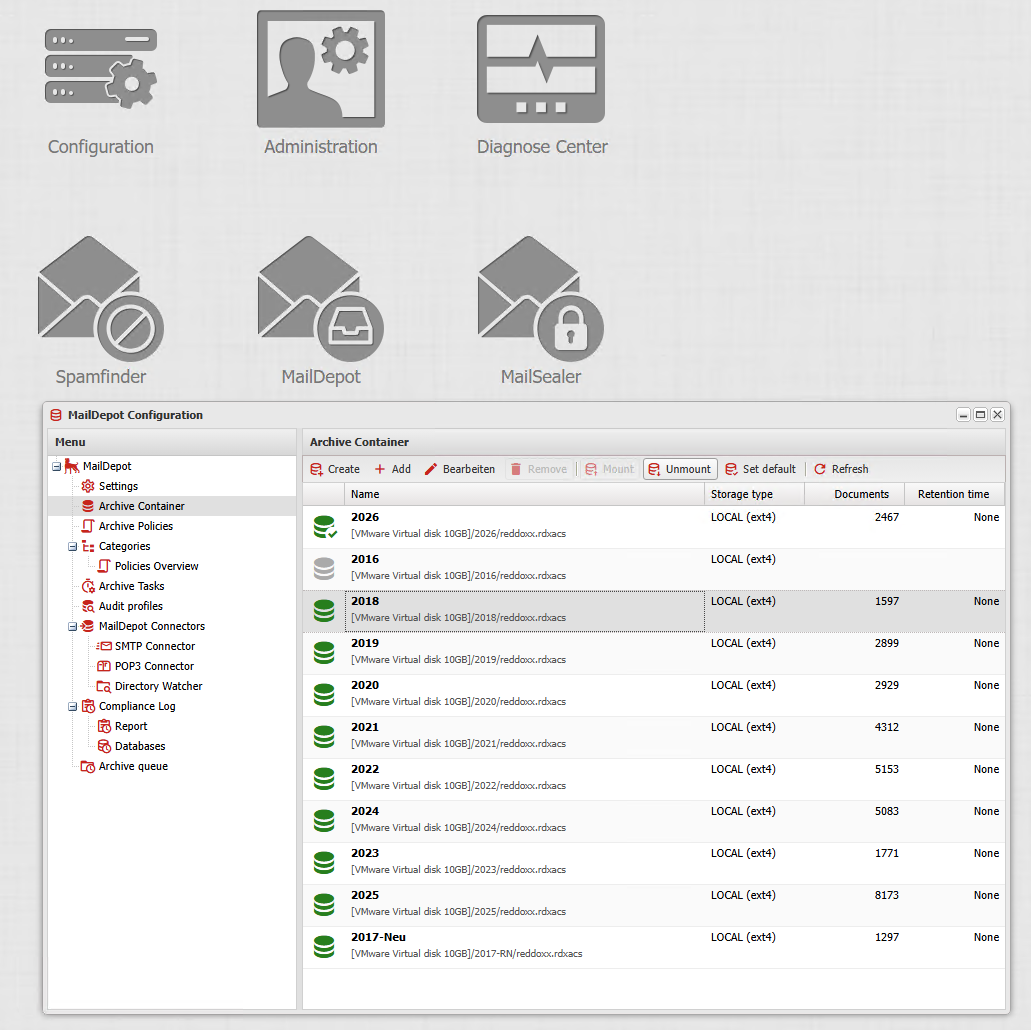Viewport: 1031px width, 1030px height.
Task: Open the Diagnose Center icon
Action: pos(540,69)
